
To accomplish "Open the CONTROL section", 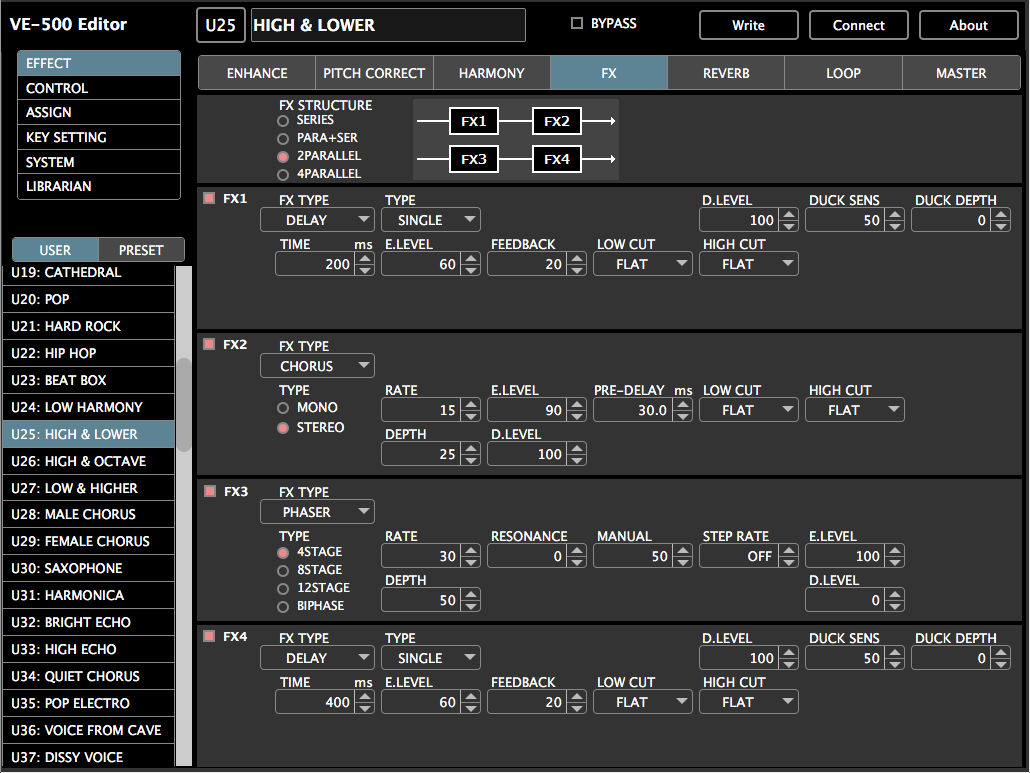I will tap(99, 88).
